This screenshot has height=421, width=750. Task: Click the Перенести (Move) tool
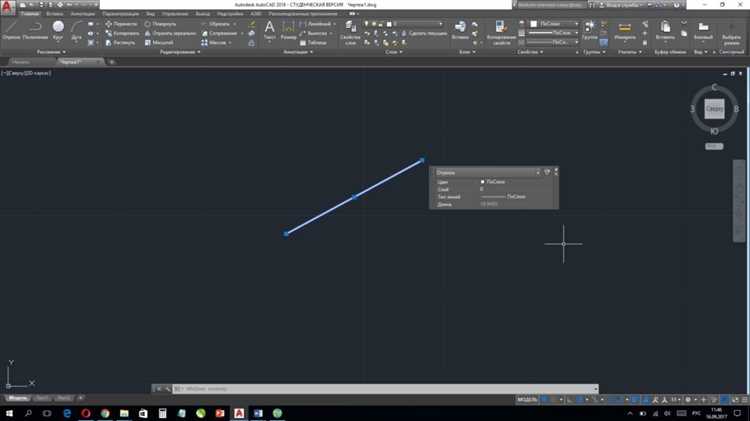click(x=121, y=24)
